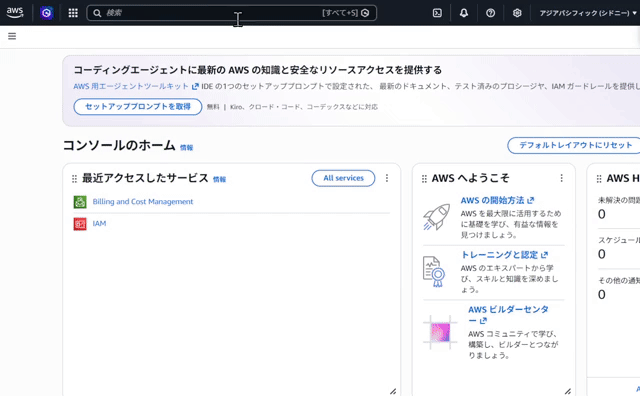Click セットアッププロンプトを取得 button
640x396 pixels.
[x=138, y=107]
